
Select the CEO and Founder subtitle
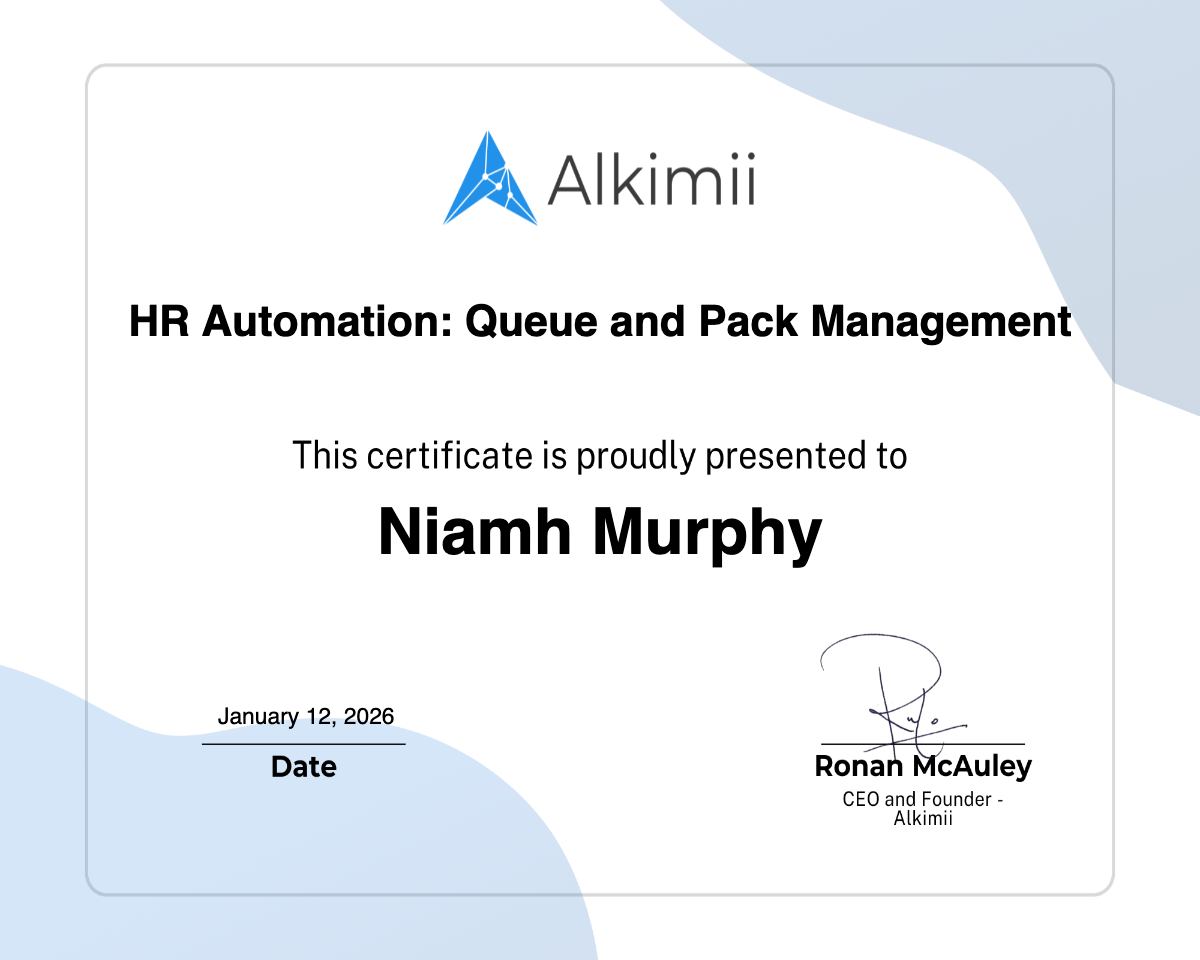923,800
